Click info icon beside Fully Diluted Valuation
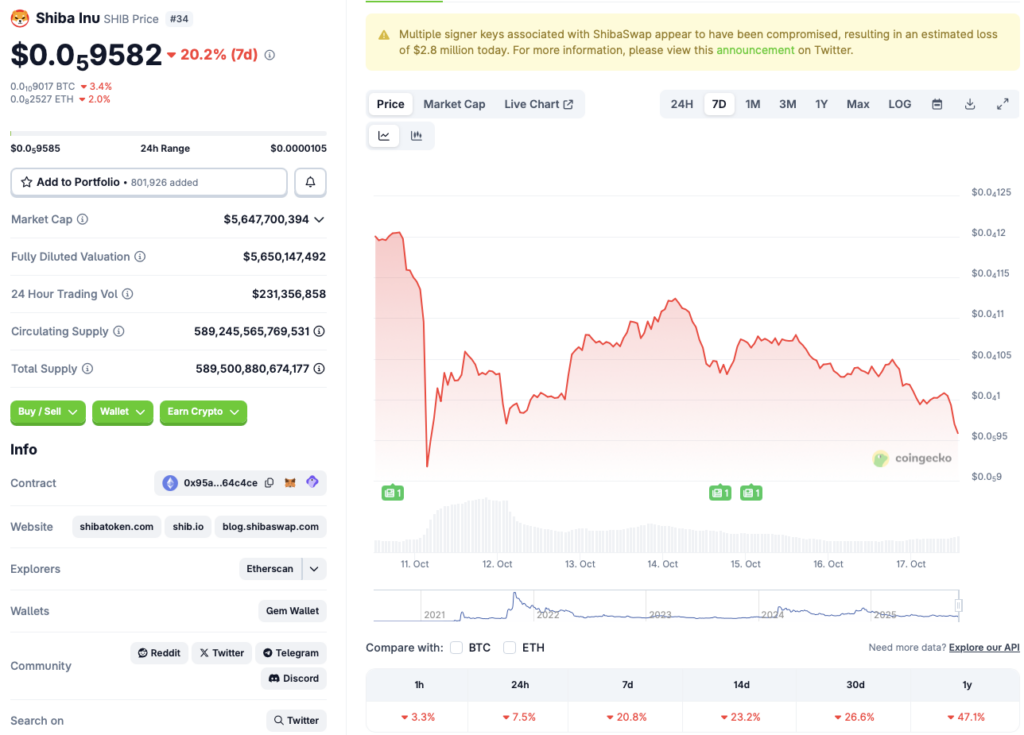Image resolution: width=1024 pixels, height=735 pixels. click(140, 257)
